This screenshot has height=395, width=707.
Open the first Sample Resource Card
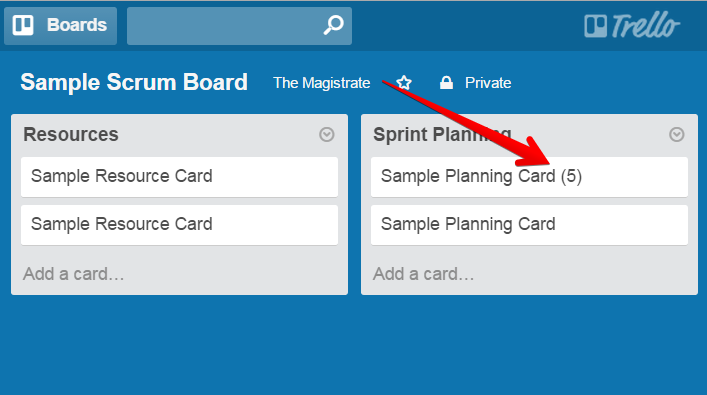click(x=179, y=177)
